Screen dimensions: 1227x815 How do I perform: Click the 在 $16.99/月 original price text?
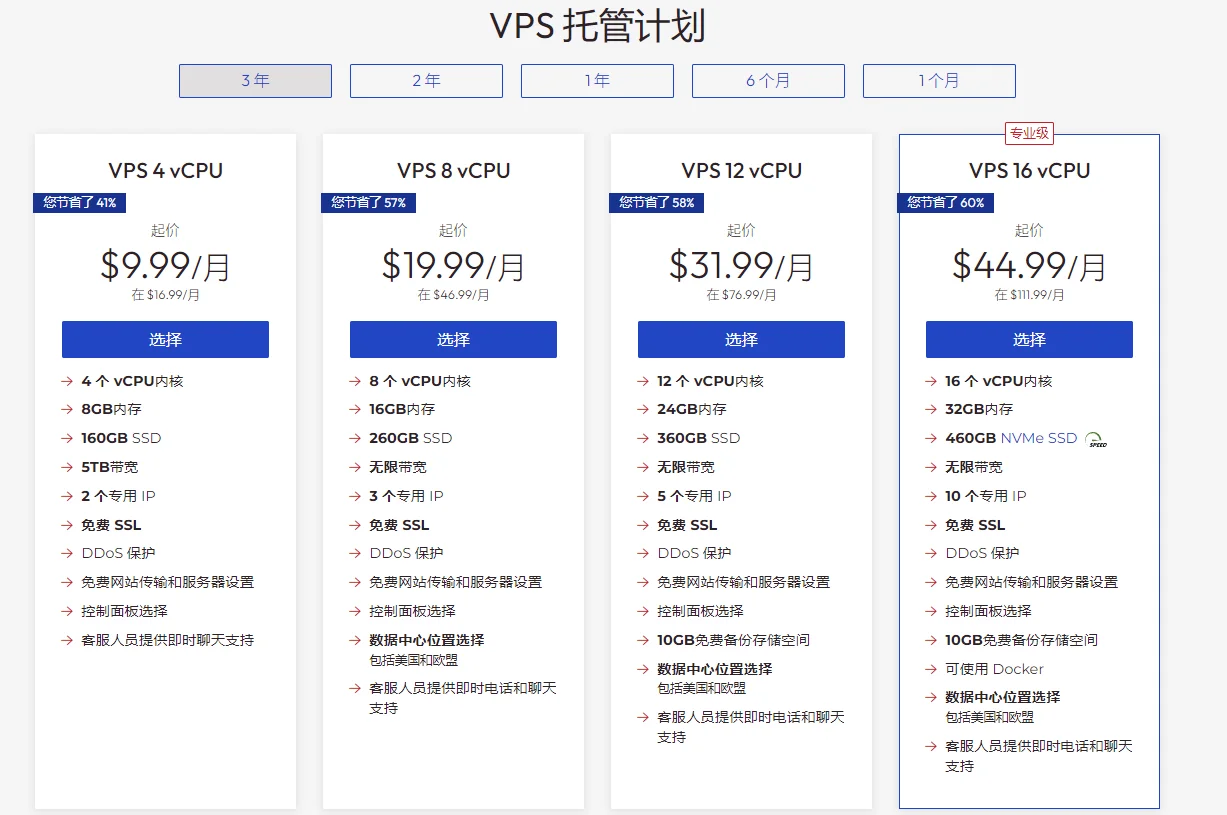[x=165, y=295]
